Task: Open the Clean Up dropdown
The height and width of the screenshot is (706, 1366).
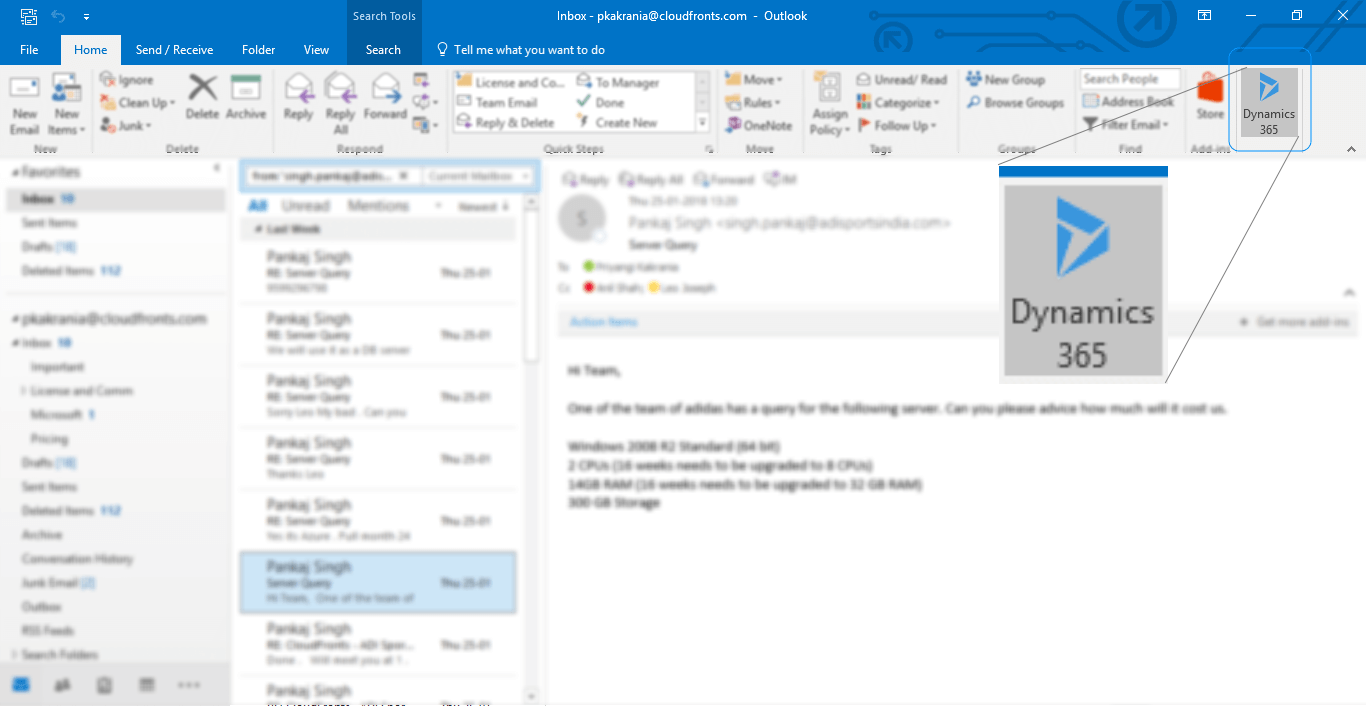Action: click(138, 103)
